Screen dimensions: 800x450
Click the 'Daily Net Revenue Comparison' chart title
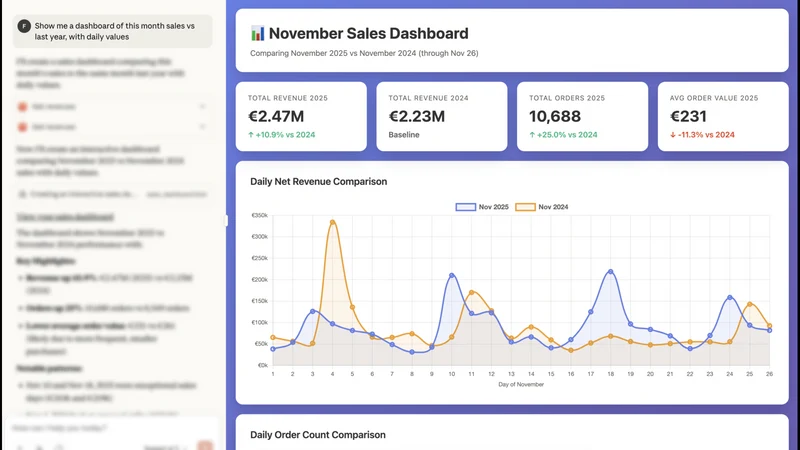click(x=318, y=182)
